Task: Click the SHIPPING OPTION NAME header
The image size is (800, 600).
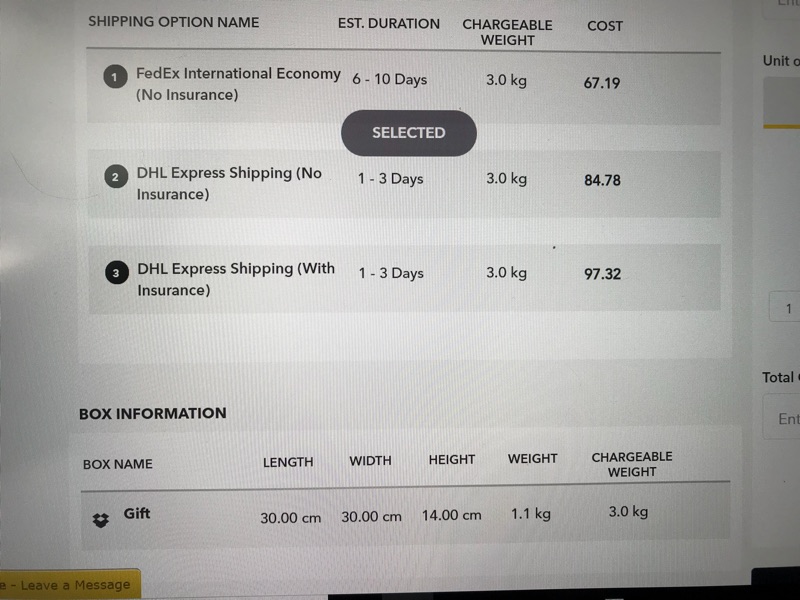Action: point(173,22)
